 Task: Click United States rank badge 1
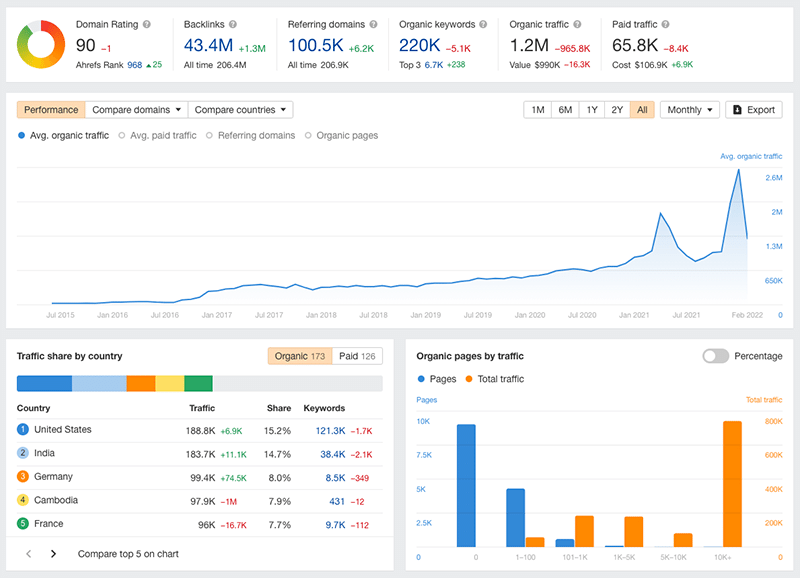click(23, 430)
